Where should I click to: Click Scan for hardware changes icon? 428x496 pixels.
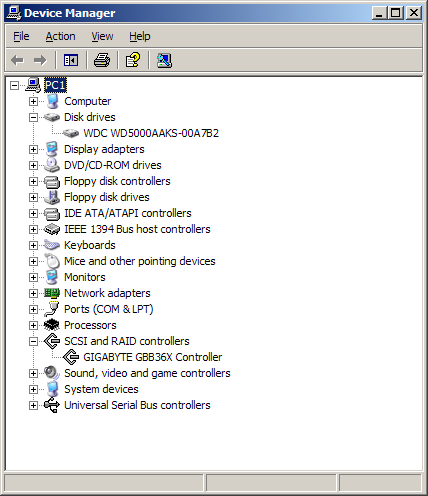164,60
